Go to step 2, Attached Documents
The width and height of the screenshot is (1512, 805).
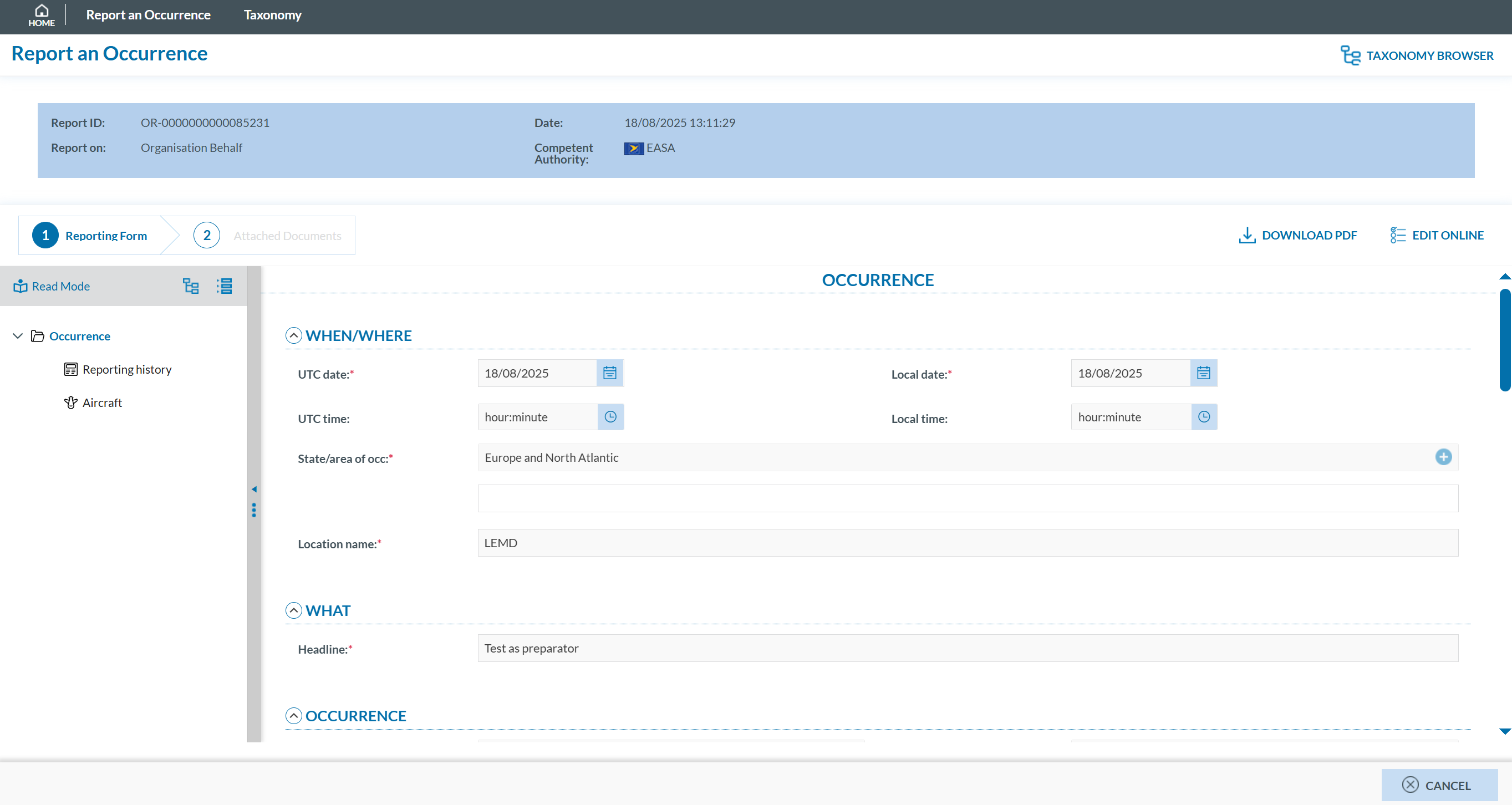(x=268, y=236)
